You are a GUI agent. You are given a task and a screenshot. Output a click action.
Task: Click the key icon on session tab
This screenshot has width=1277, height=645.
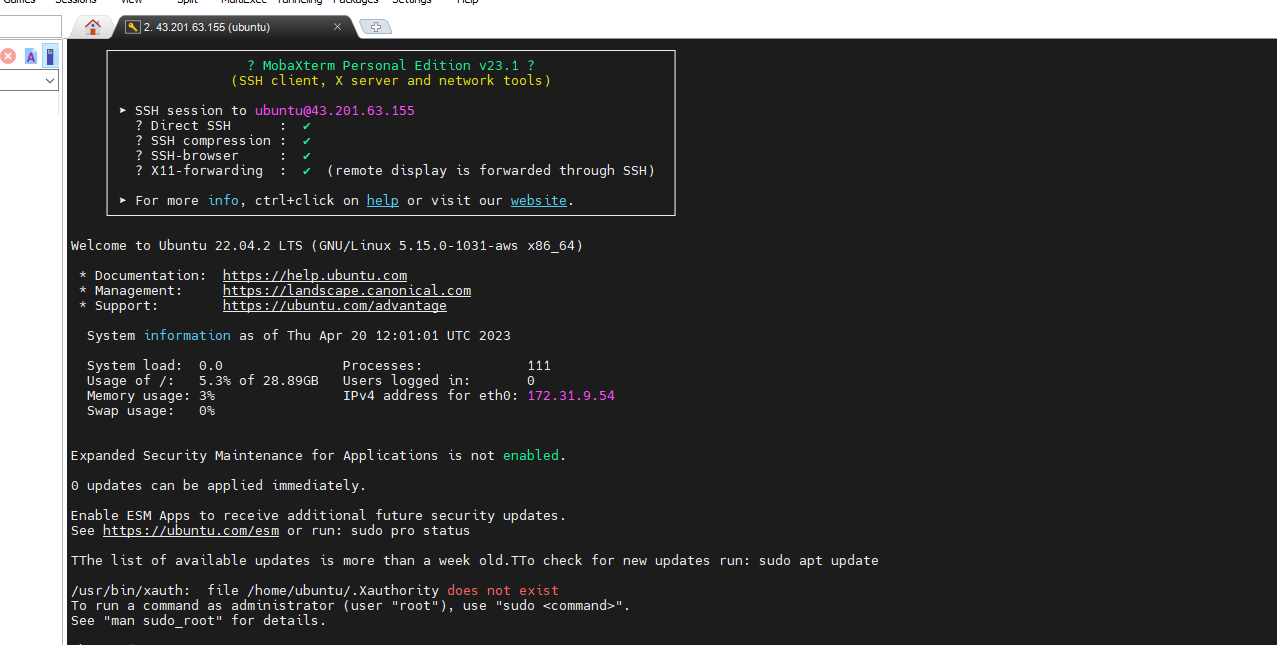[x=132, y=27]
